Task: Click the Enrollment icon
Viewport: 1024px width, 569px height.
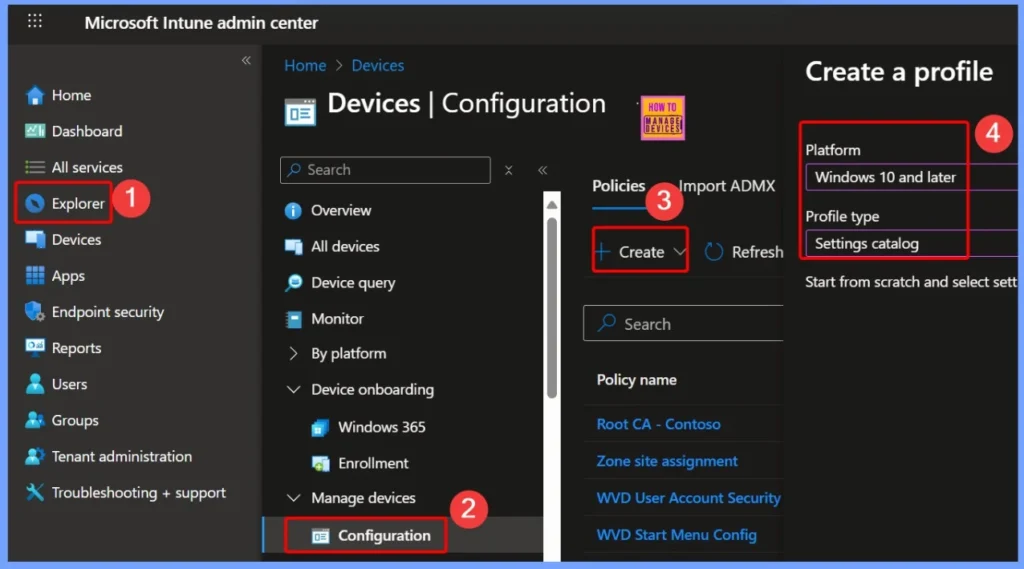Action: (320, 463)
